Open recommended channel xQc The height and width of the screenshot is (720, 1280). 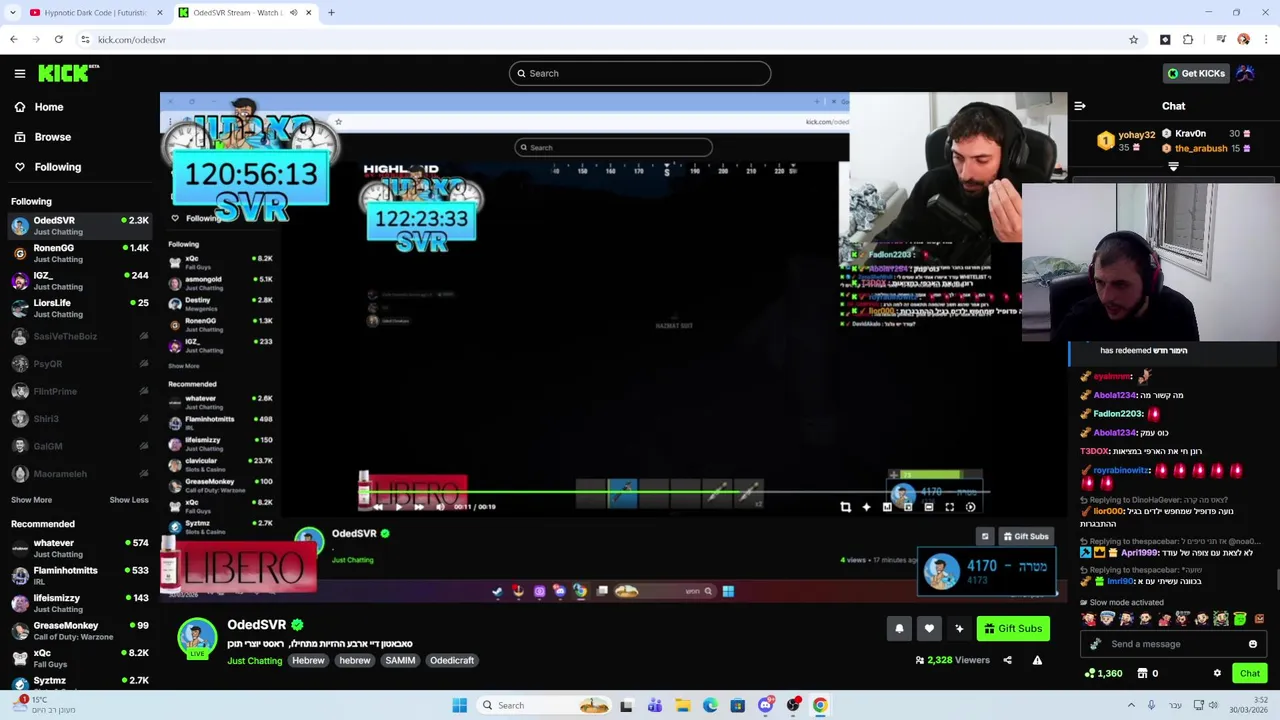point(80,658)
